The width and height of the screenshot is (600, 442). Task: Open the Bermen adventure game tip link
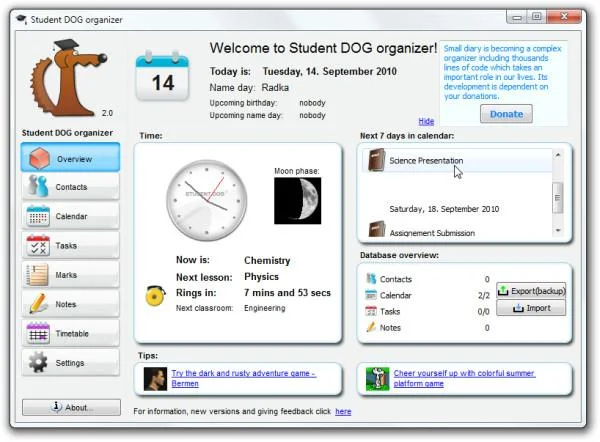pos(243,378)
